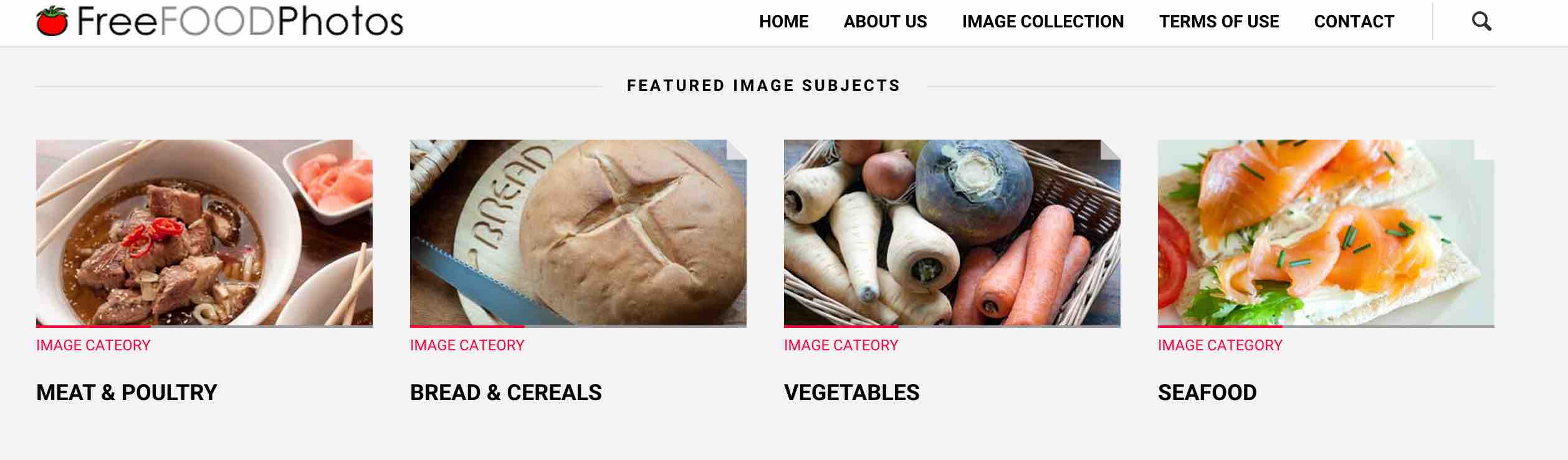This screenshot has width=1568, height=460.
Task: Open the root vegetables basket thumbnail
Action: point(952,232)
